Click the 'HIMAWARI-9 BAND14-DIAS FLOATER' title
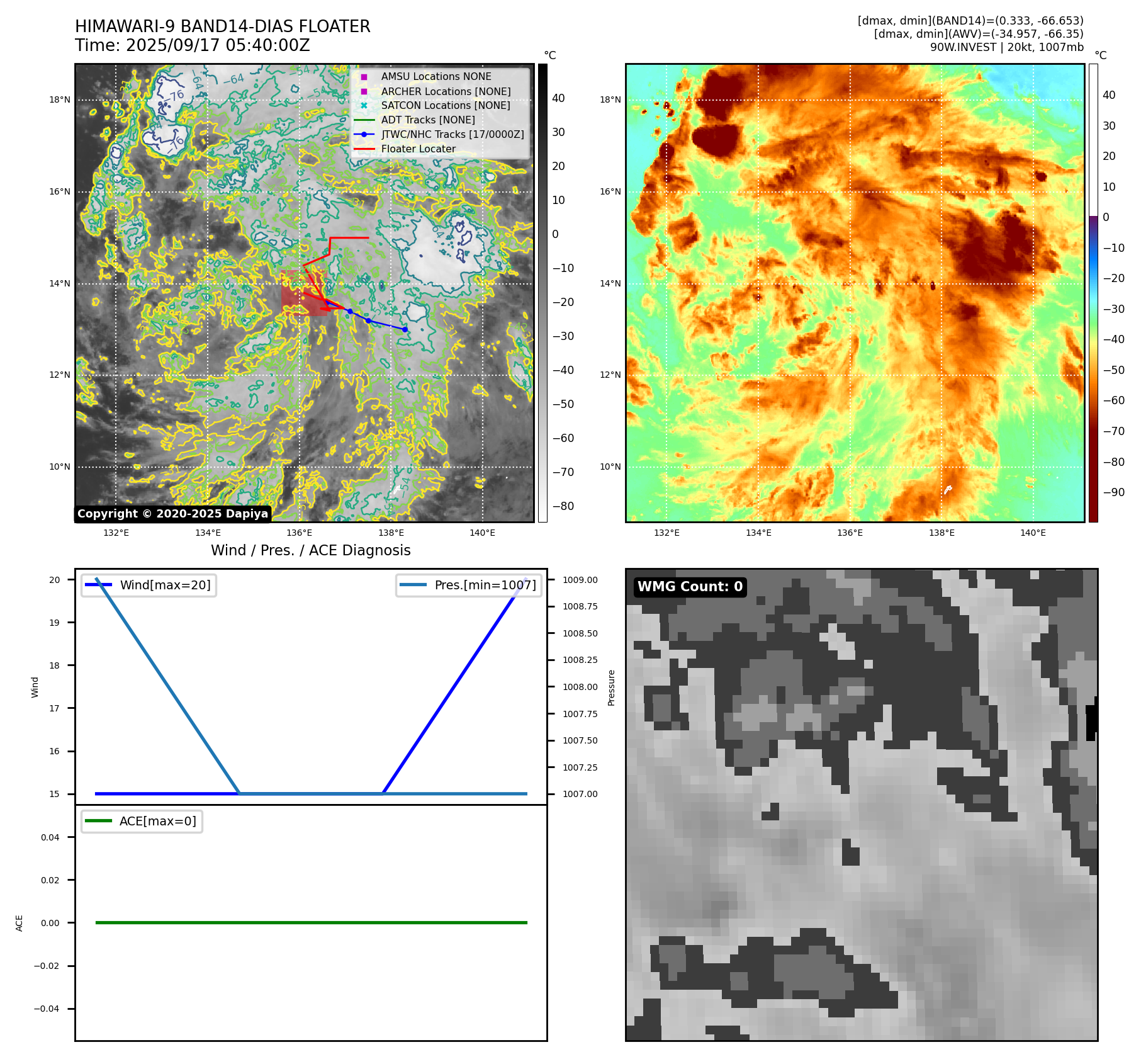Image resolution: width=1141 pixels, height=1064 pixels. click(x=223, y=26)
